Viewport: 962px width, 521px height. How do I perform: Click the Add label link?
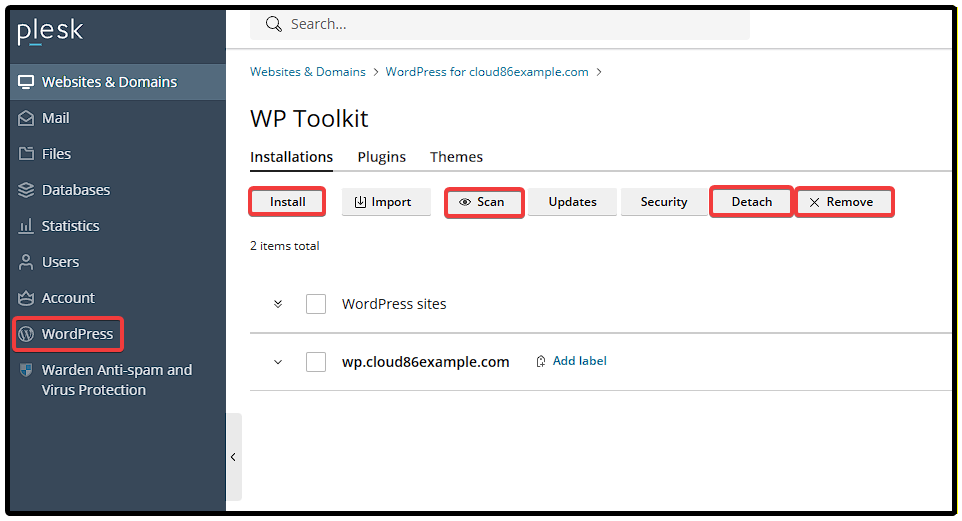coord(580,361)
